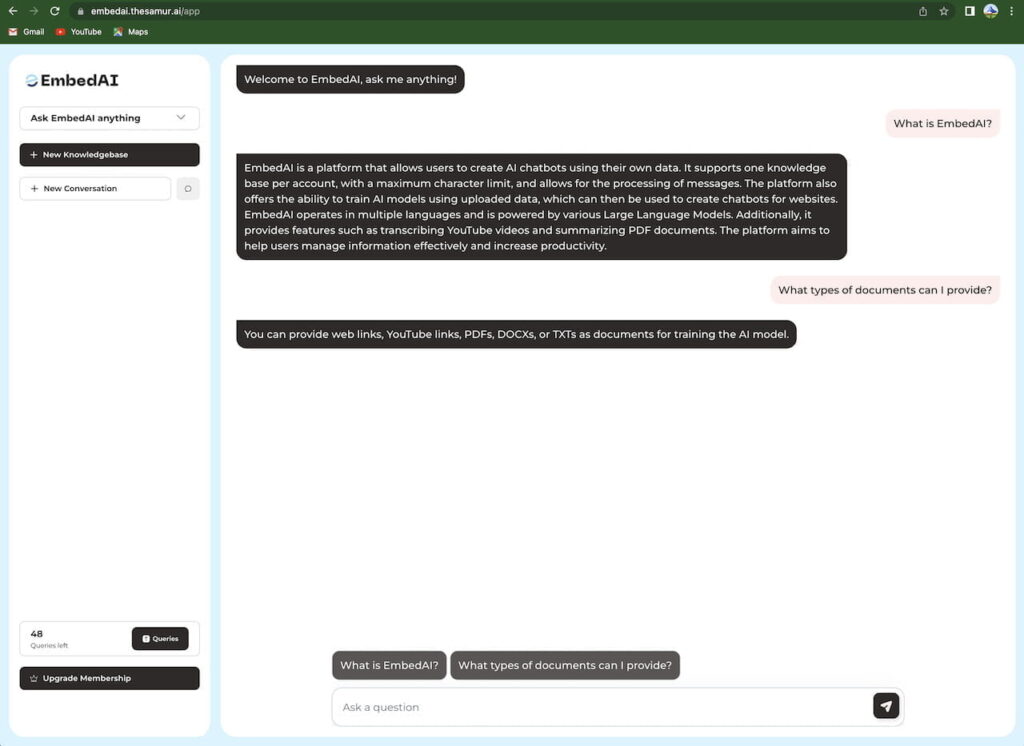Share this page via the share icon
Screen dimensions: 1024x746
pos(923,11)
